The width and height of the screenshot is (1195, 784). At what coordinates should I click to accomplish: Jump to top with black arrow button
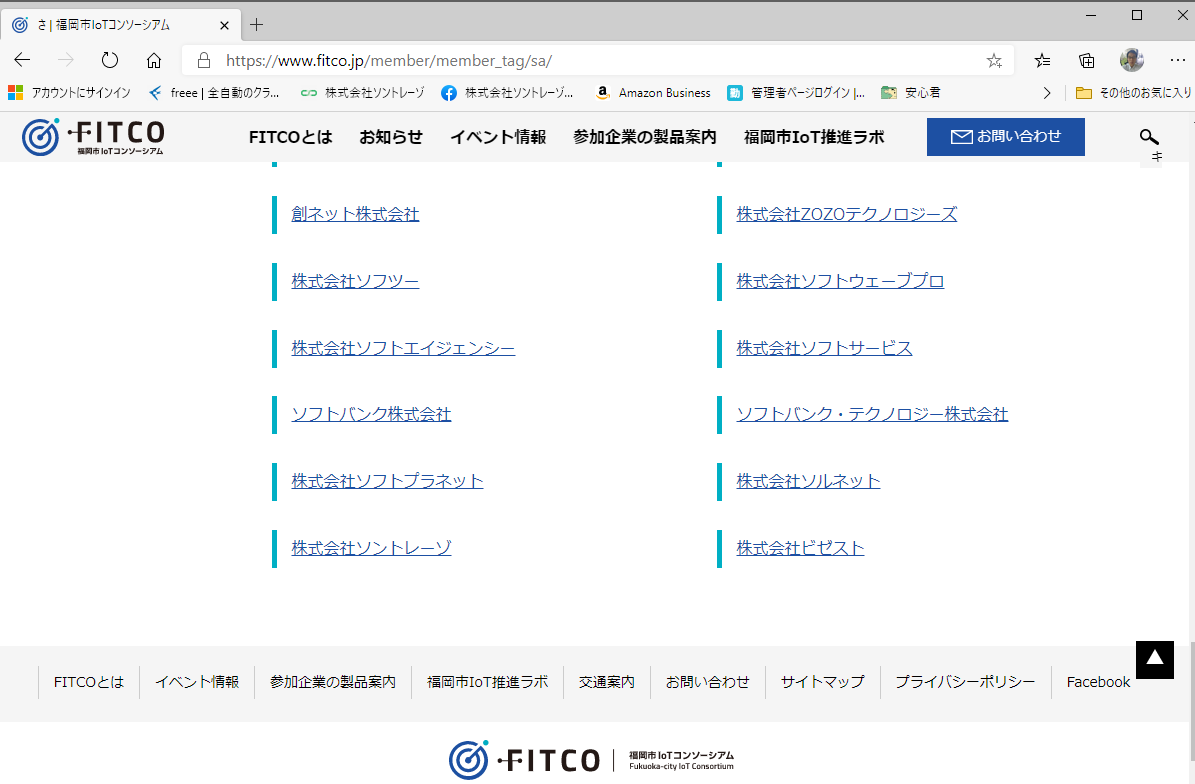pyautogui.click(x=1155, y=660)
